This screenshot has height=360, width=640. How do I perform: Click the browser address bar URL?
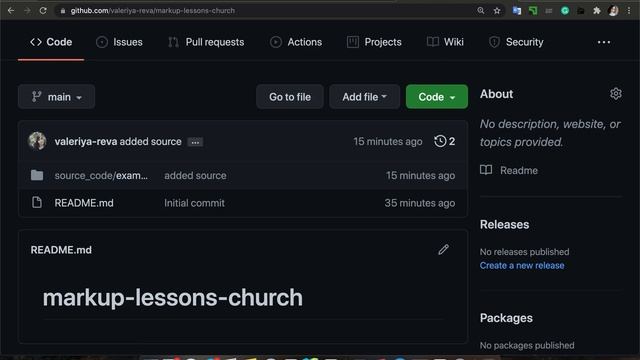coord(153,11)
